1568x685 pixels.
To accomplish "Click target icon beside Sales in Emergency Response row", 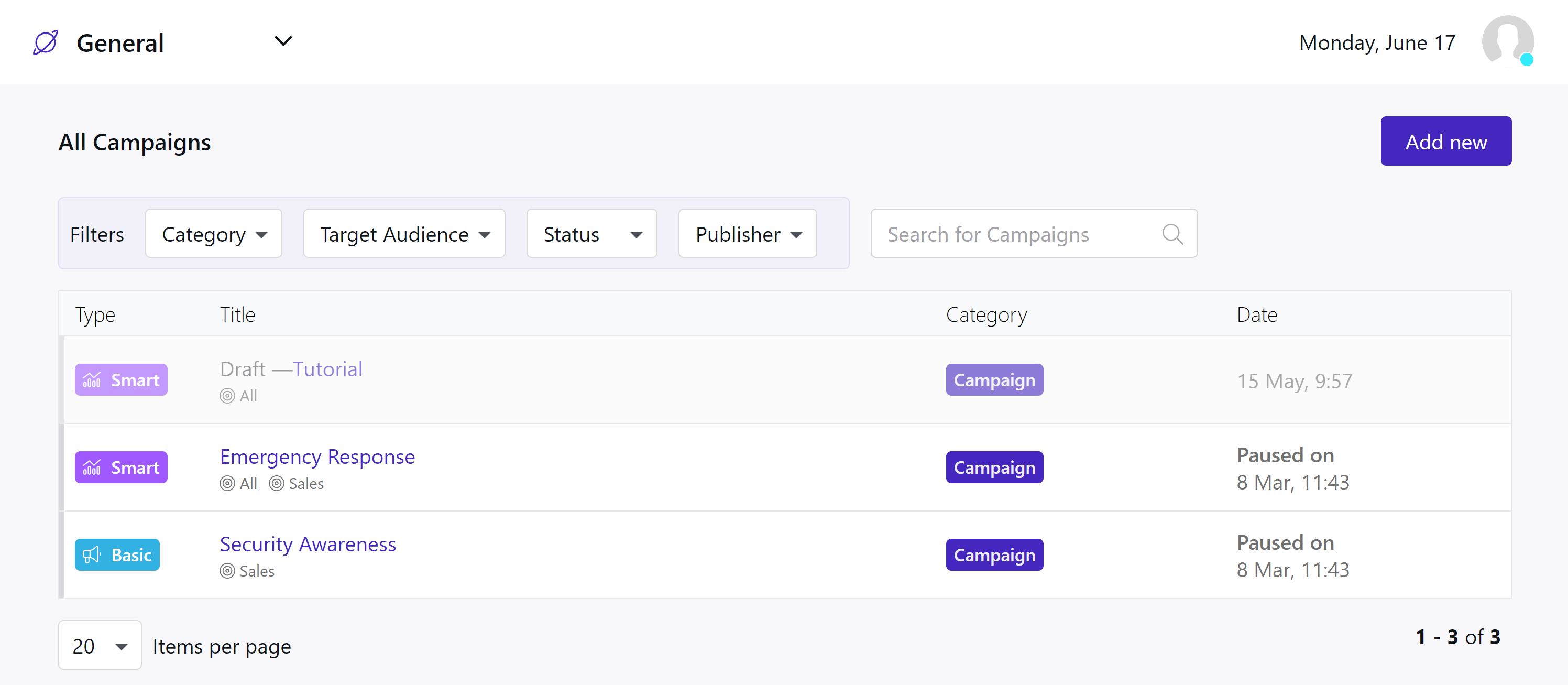I will pos(276,483).
